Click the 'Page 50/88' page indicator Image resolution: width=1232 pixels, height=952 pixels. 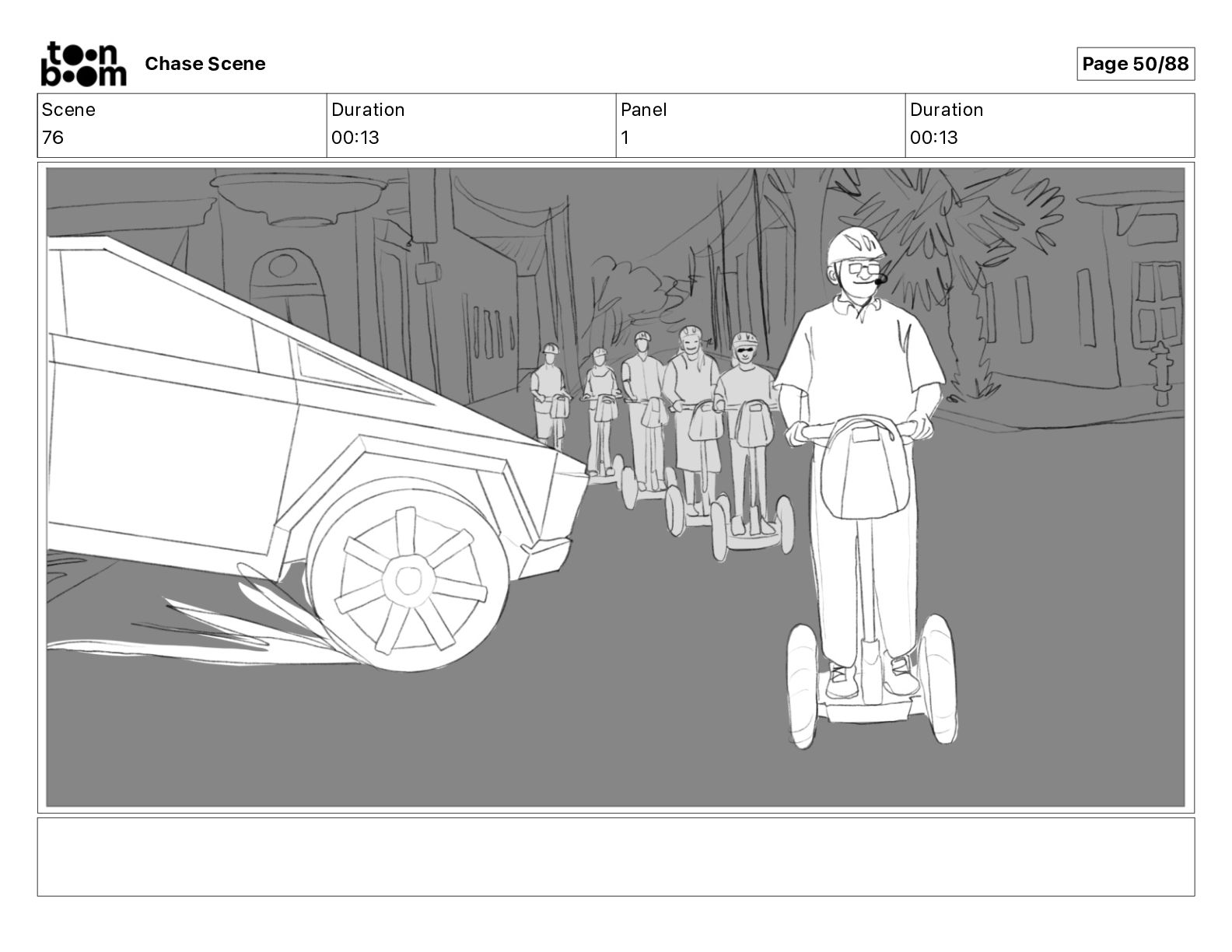point(1136,64)
